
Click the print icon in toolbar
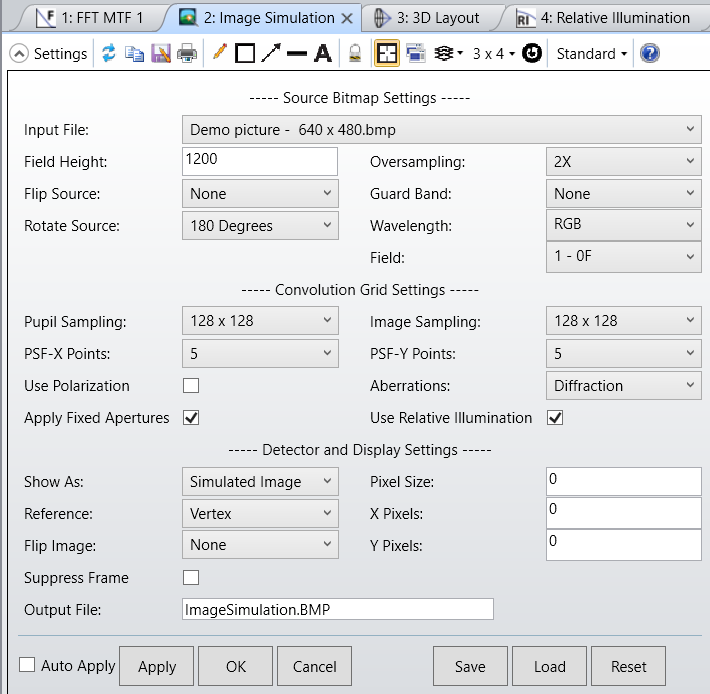click(x=187, y=53)
